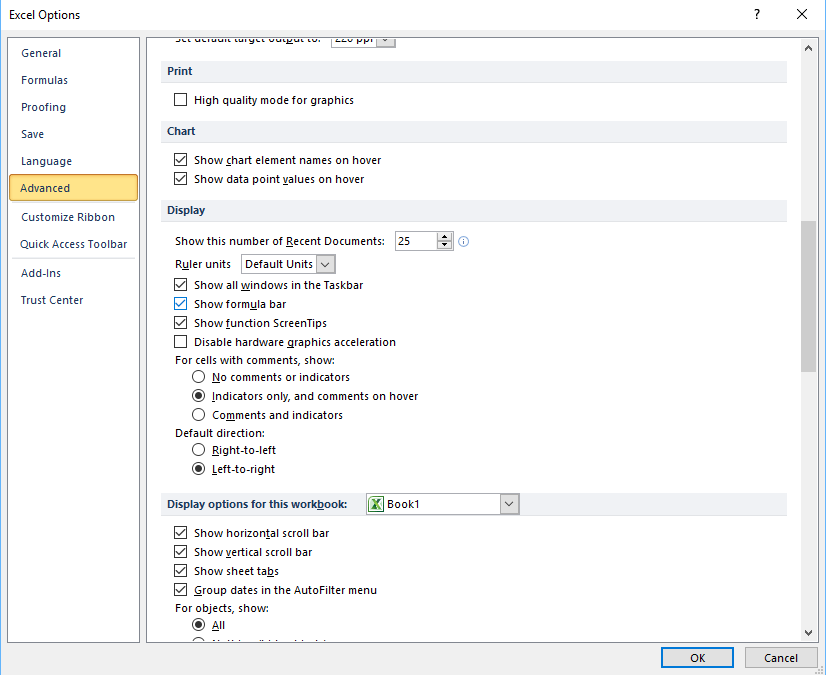
Task: Click the Recent Documents number field
Action: tap(415, 241)
